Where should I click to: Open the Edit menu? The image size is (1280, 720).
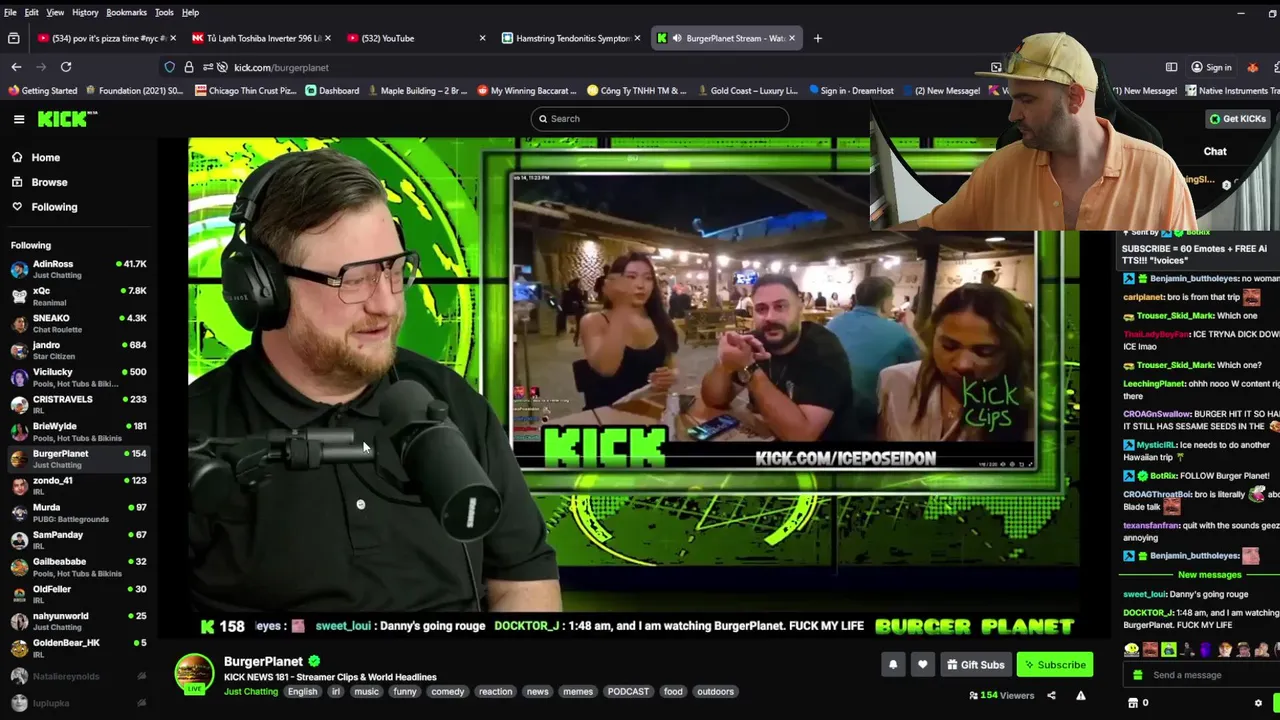[x=32, y=12]
